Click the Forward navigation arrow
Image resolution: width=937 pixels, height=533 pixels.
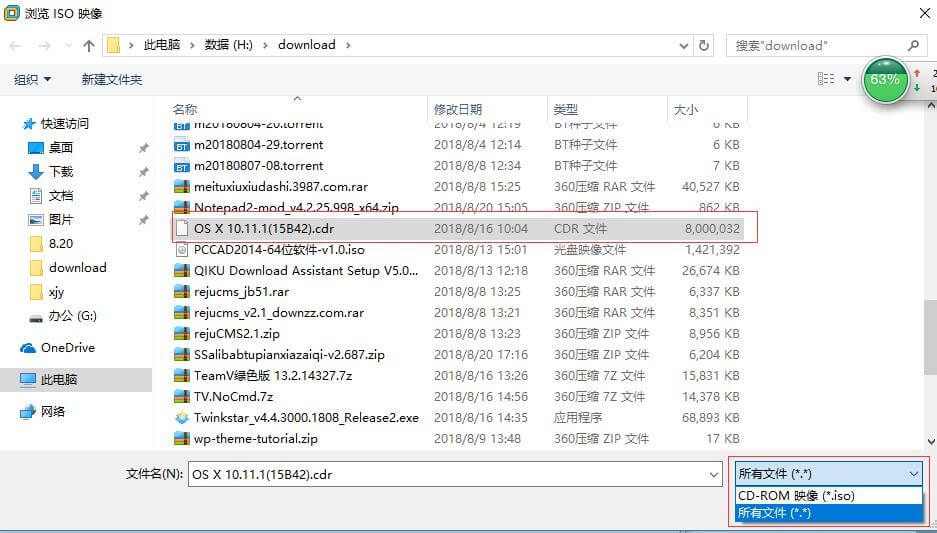pos(44,45)
